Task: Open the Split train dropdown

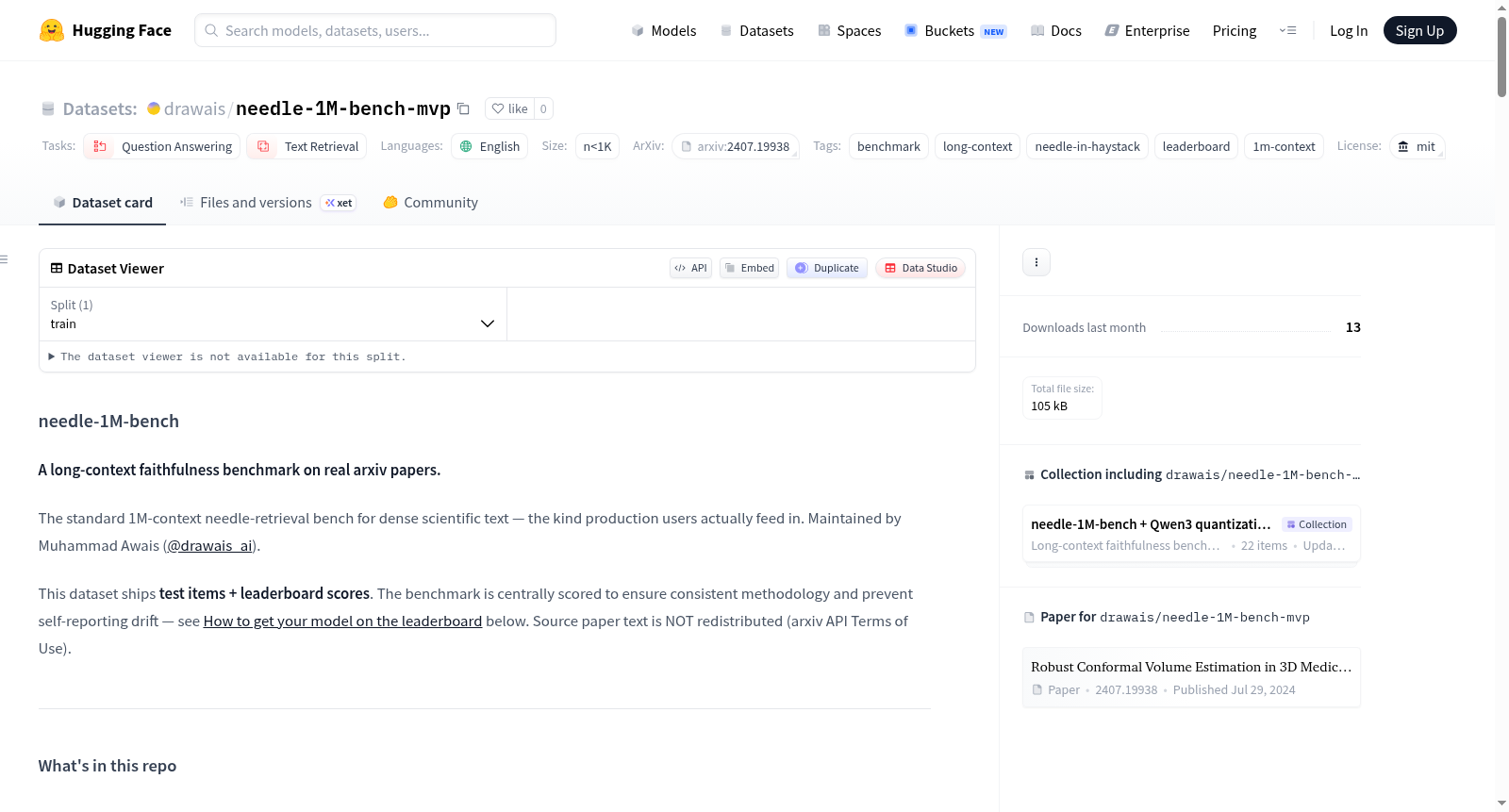Action: 273,314
